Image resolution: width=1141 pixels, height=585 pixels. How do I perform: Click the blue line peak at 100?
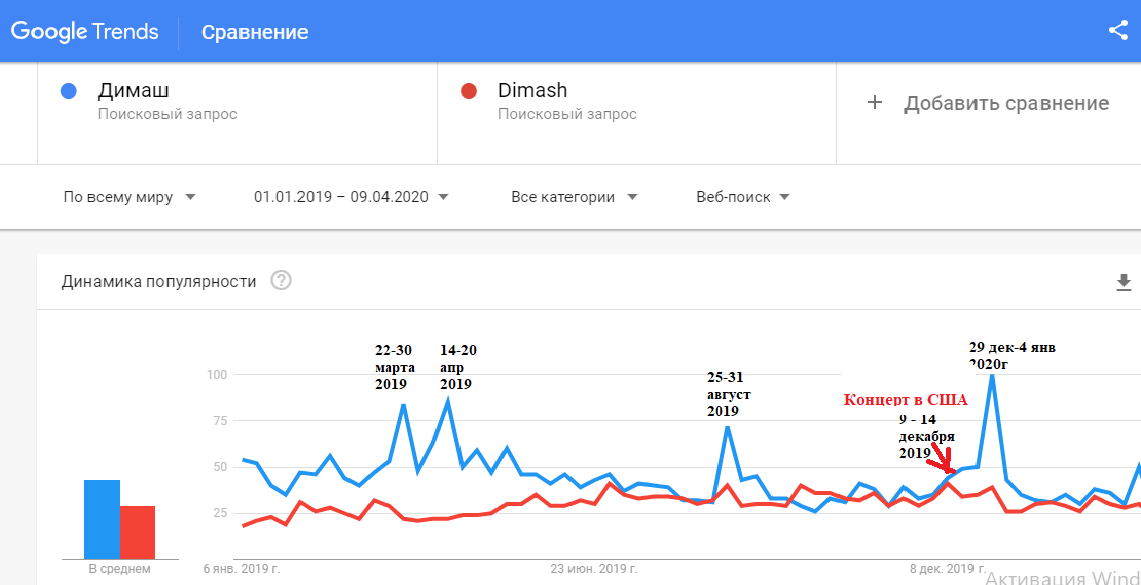coord(991,376)
